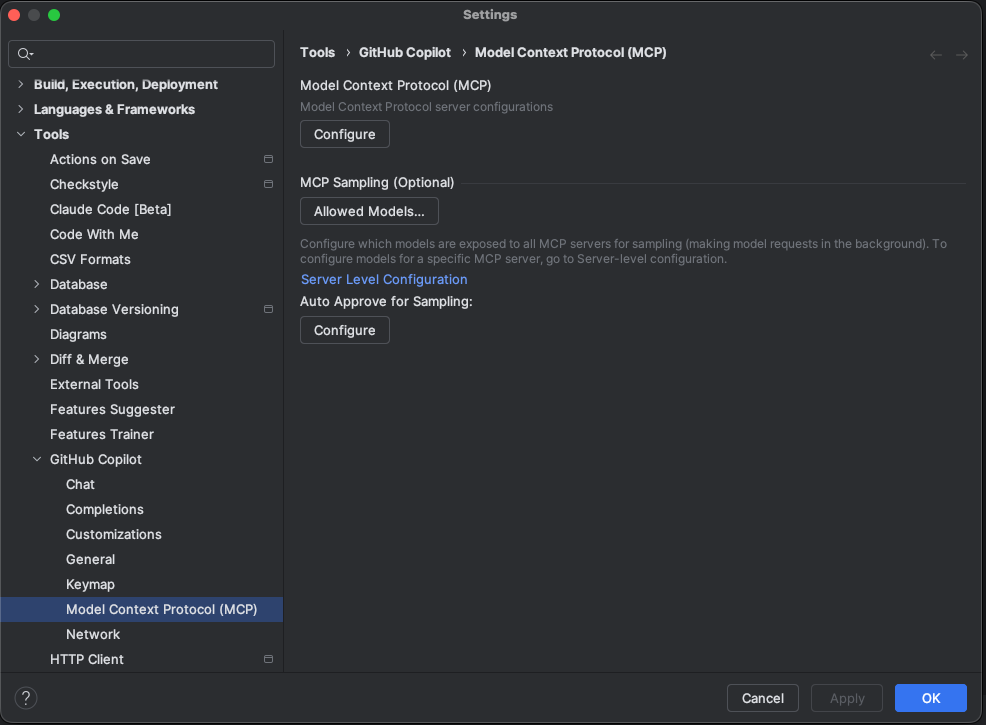Open Checkstyle settings page
Image resolution: width=986 pixels, height=725 pixels.
pos(84,184)
